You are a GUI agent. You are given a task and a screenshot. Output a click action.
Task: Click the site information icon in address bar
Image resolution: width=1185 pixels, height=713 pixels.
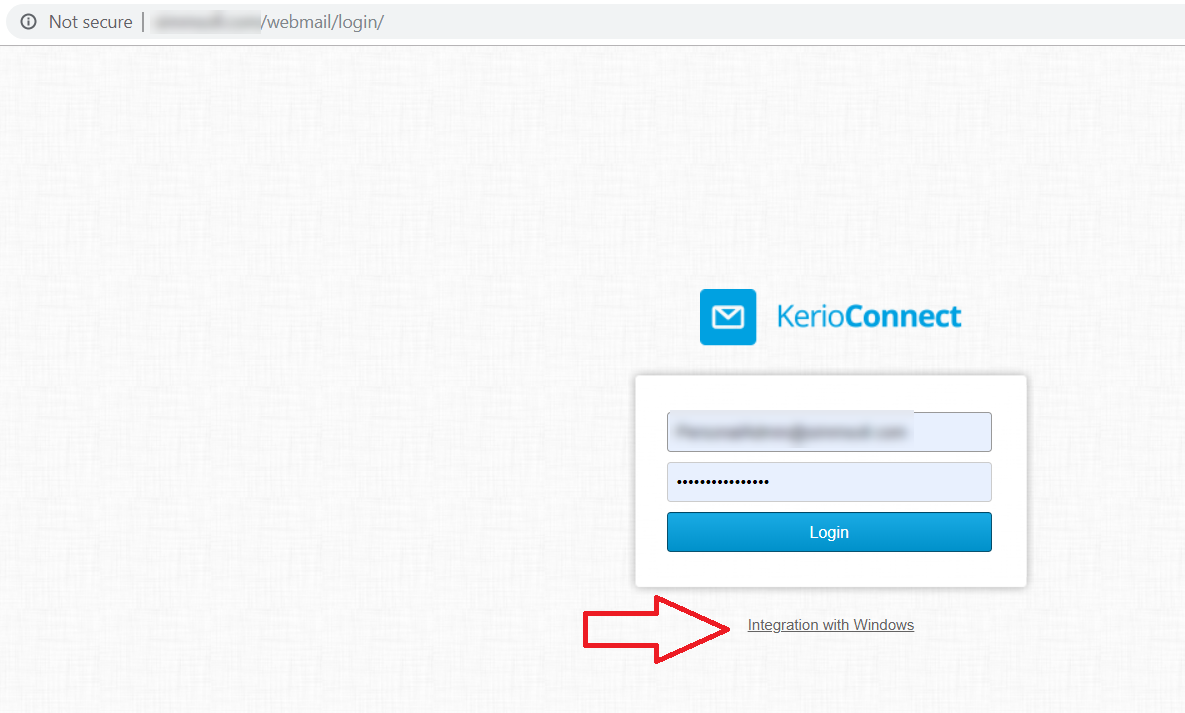28,22
